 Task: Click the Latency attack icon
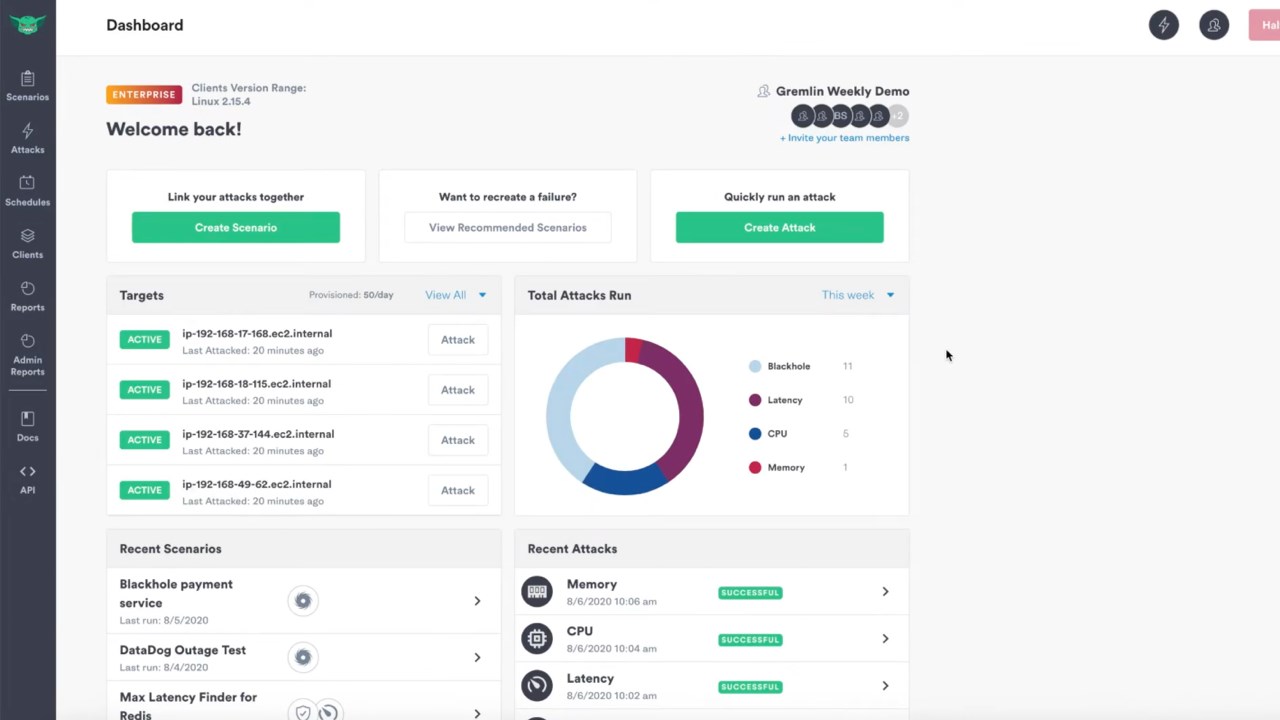click(537, 686)
